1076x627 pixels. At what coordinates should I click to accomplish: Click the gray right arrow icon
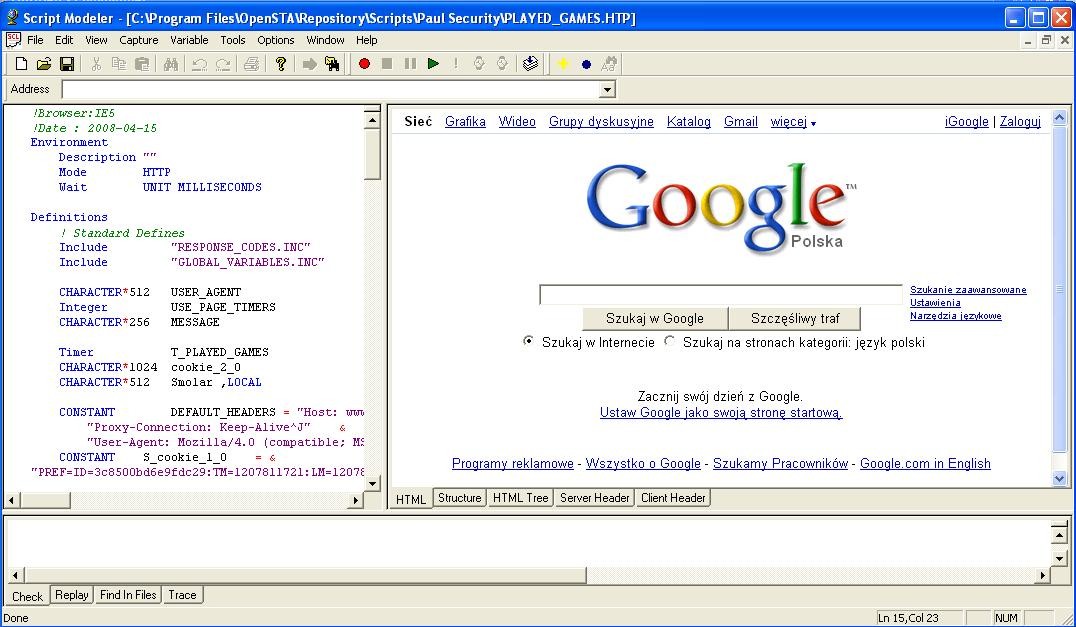309,64
